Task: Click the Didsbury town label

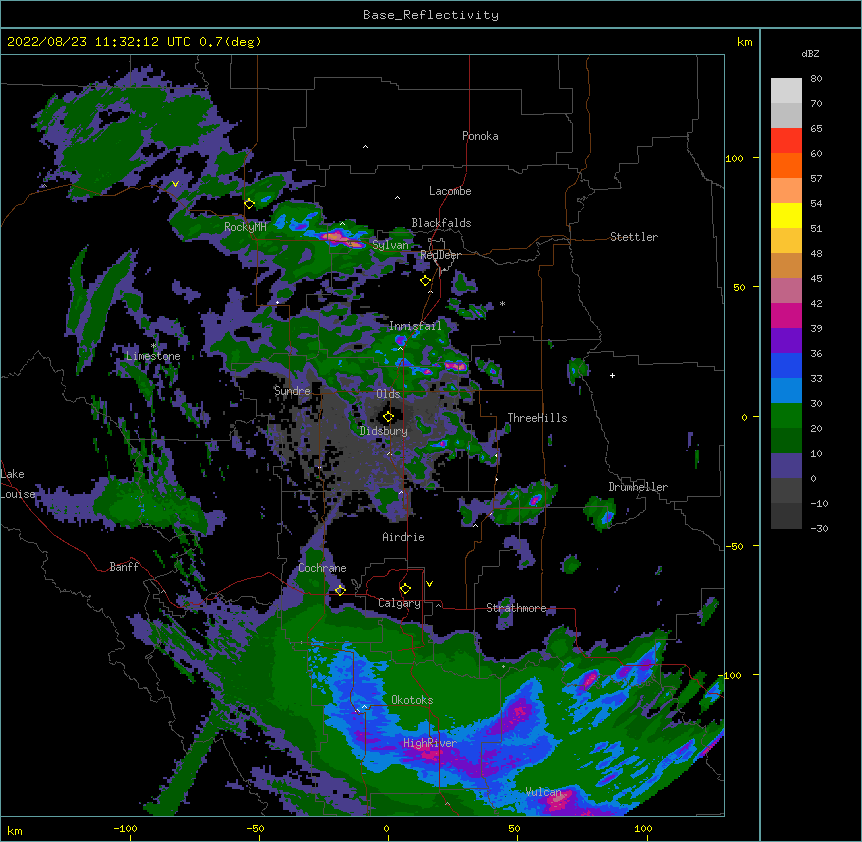Action: click(384, 431)
